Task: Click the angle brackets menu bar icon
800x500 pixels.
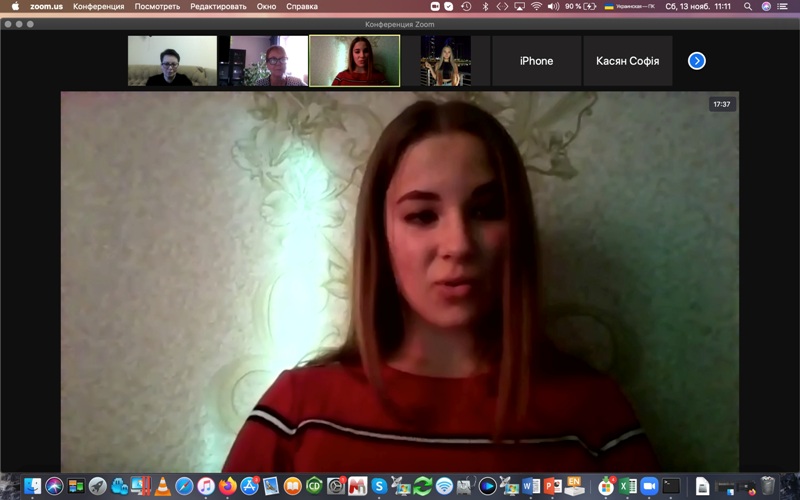Action: click(x=502, y=7)
